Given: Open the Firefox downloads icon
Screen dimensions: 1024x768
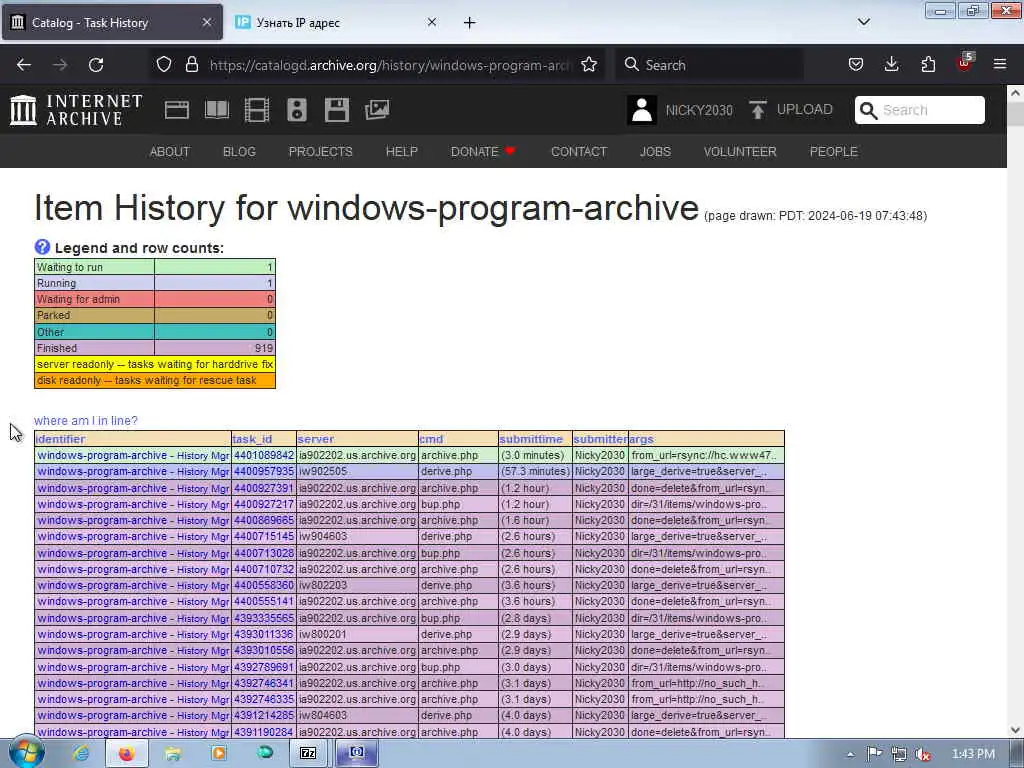Looking at the screenshot, I should [891, 65].
